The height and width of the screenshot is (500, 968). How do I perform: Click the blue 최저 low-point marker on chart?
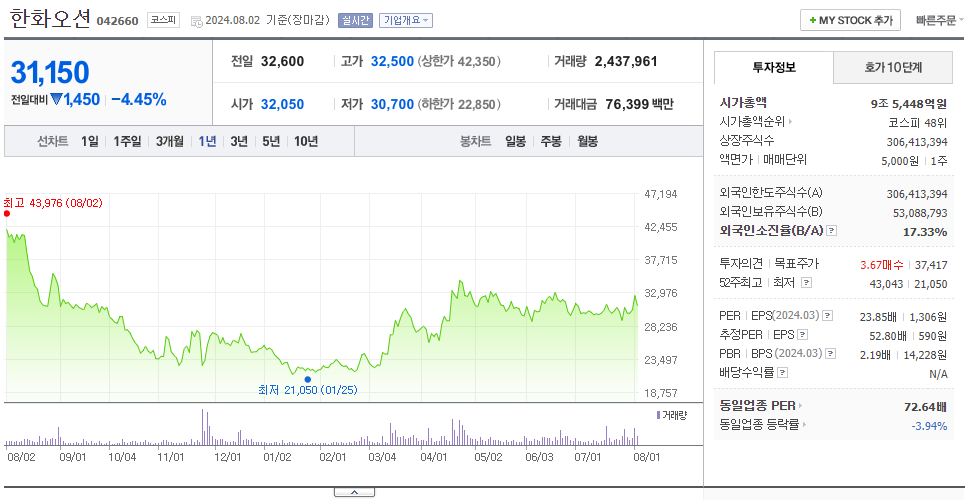point(307,379)
